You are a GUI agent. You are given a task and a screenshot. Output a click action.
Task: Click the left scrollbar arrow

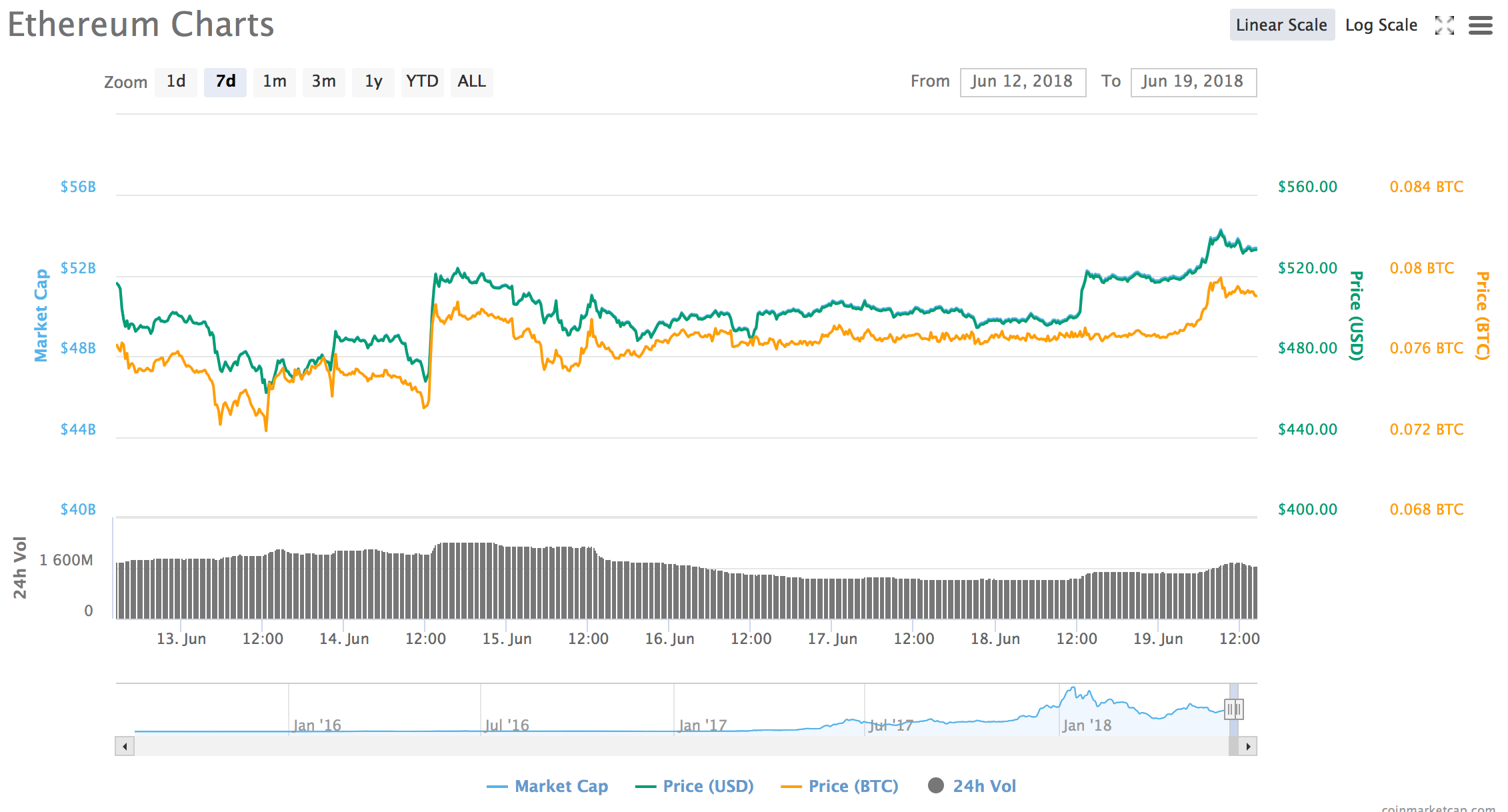pos(125,746)
